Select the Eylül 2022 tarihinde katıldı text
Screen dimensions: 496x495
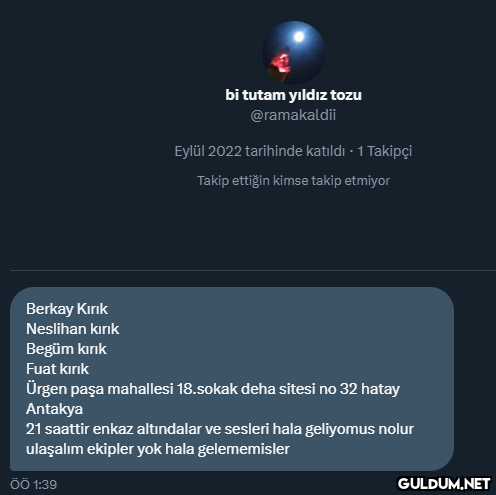260,151
